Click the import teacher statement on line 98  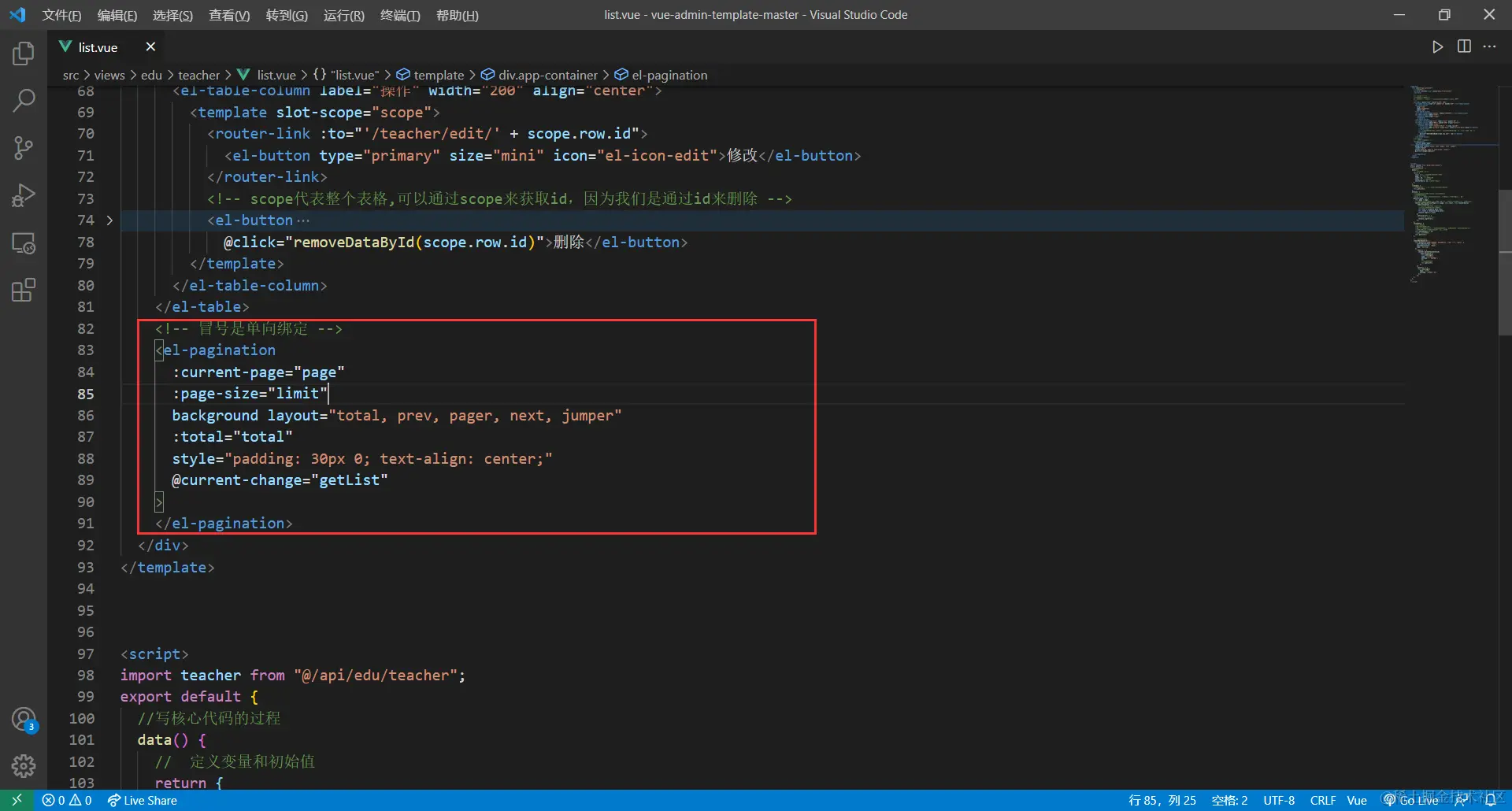[x=293, y=676]
